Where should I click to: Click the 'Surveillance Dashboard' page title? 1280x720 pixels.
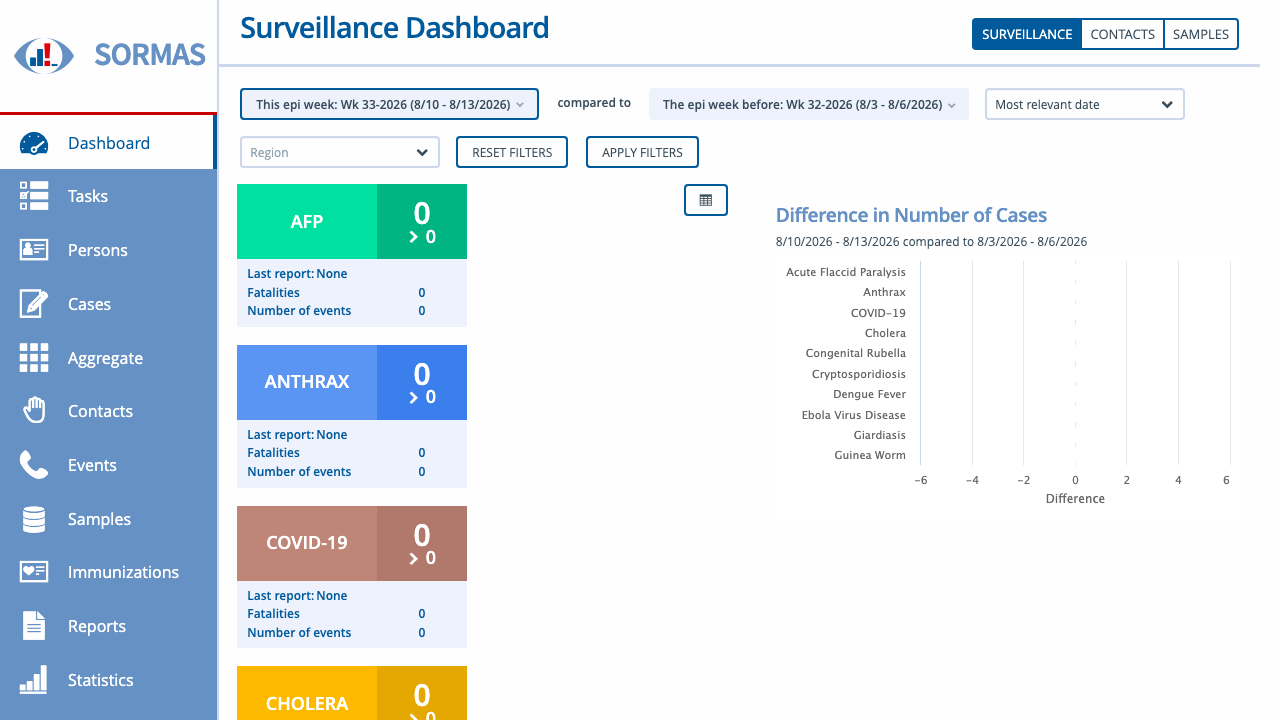pos(395,27)
